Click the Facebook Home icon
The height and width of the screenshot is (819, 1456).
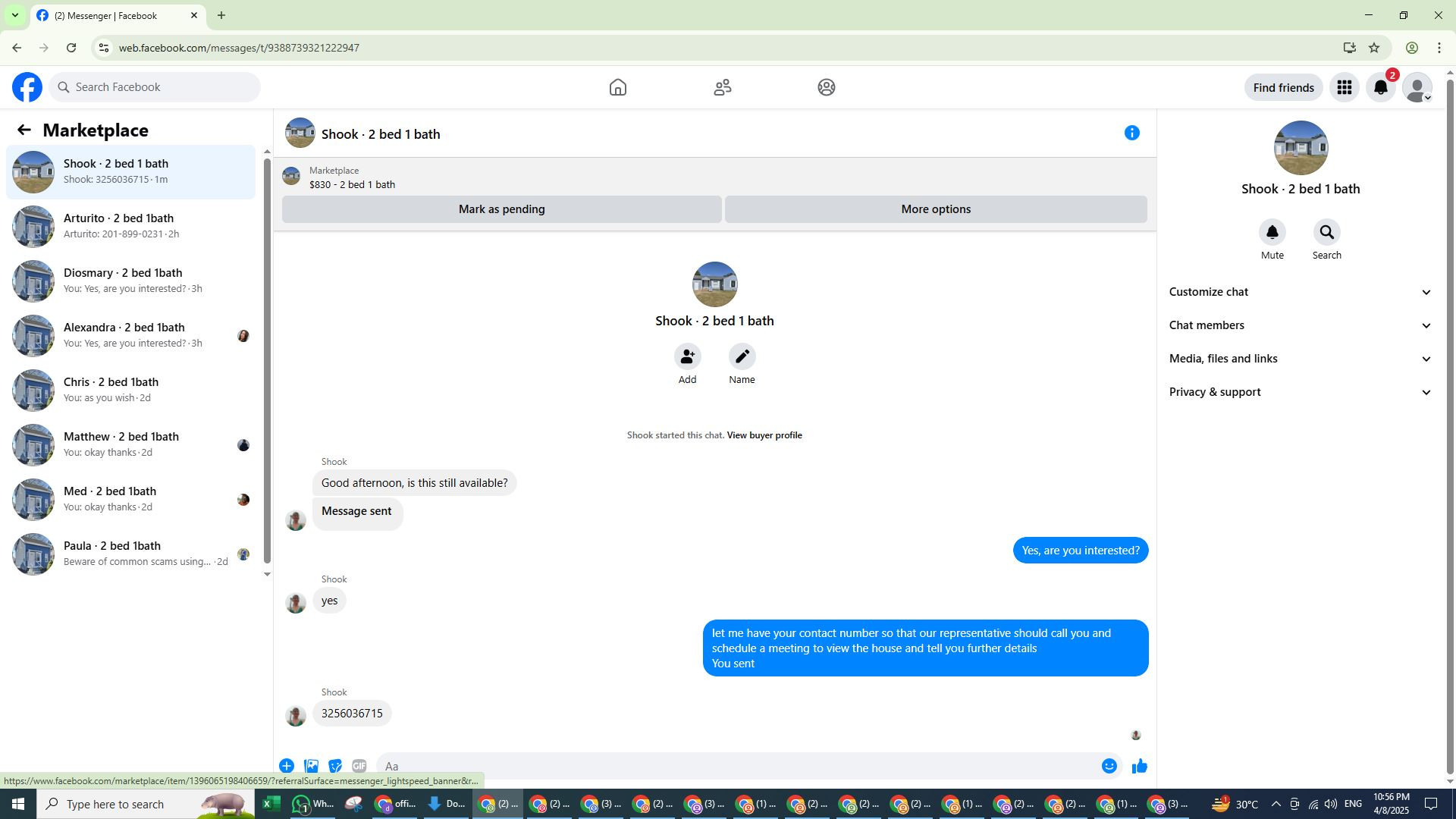pyautogui.click(x=617, y=87)
